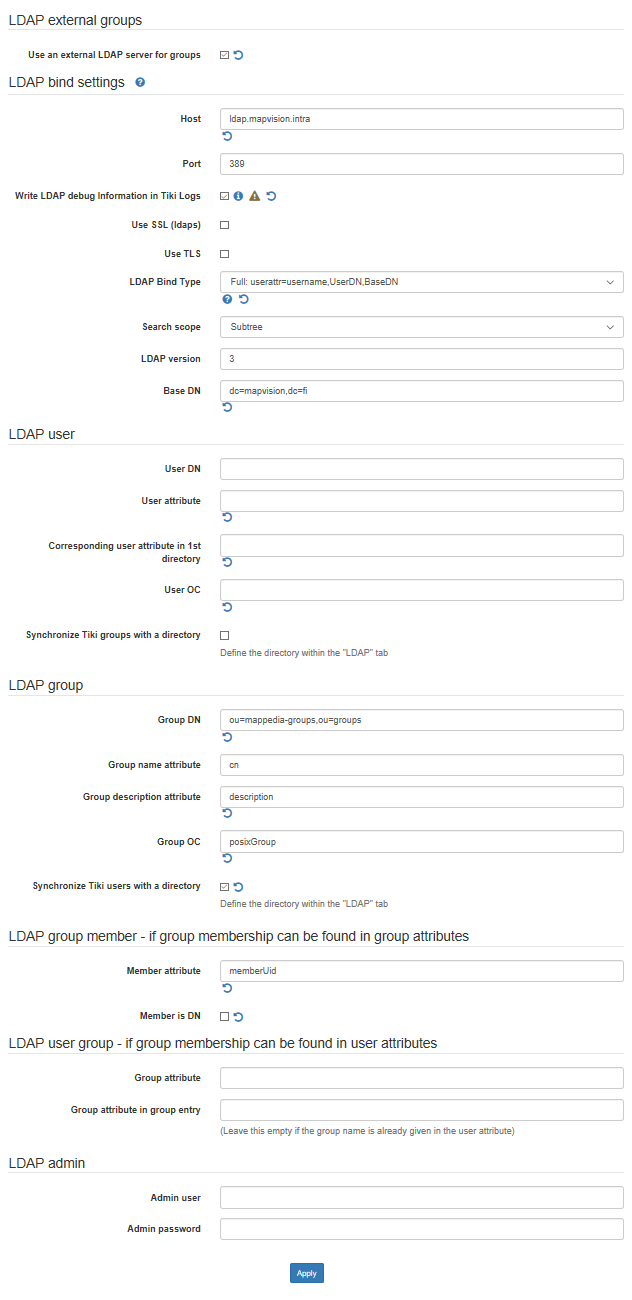The height and width of the screenshot is (1300, 632).
Task: Click the help icon beside LDAP bind settings
Action: 140,82
